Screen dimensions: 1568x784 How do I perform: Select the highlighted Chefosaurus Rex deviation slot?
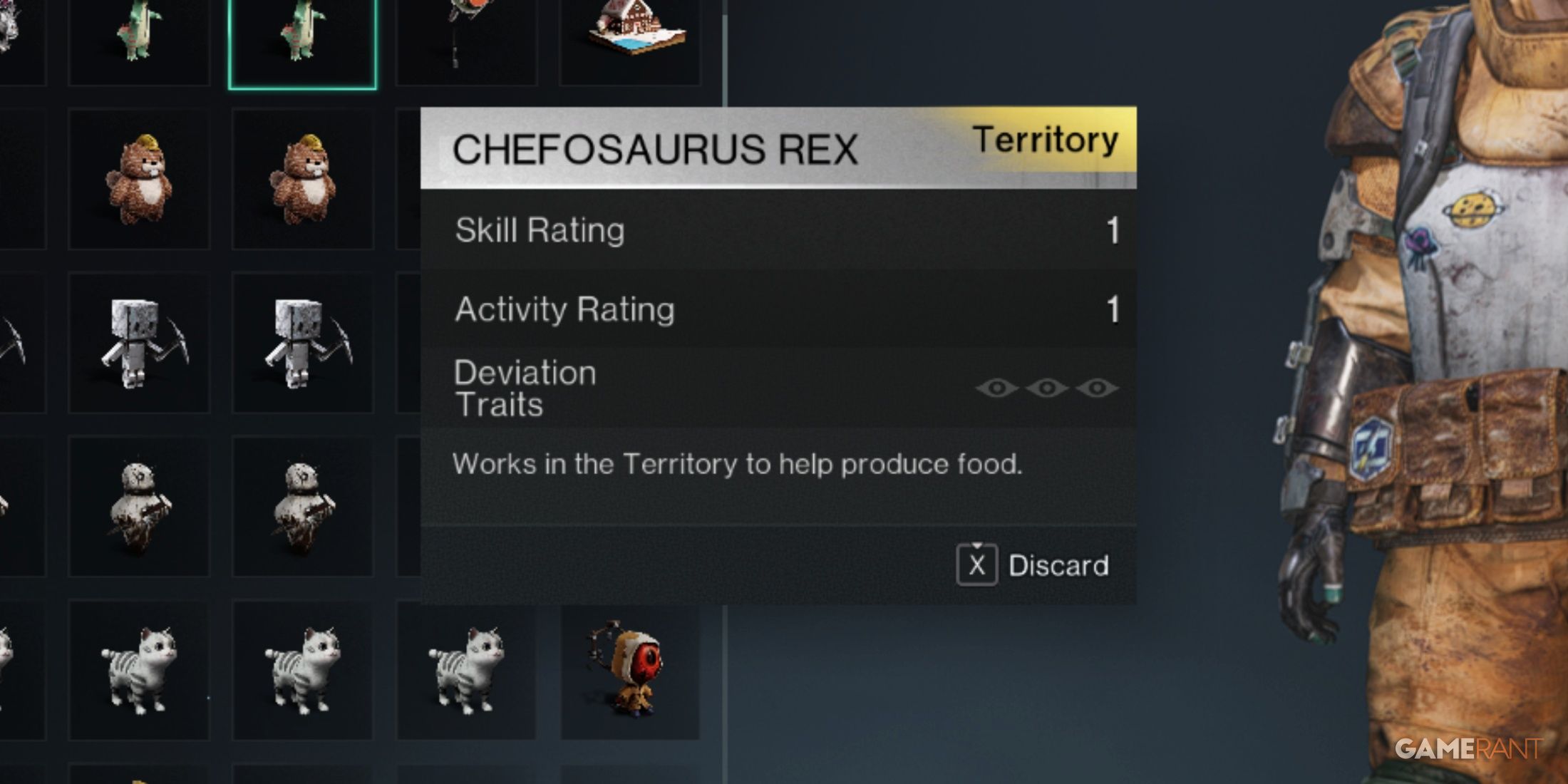(x=302, y=43)
